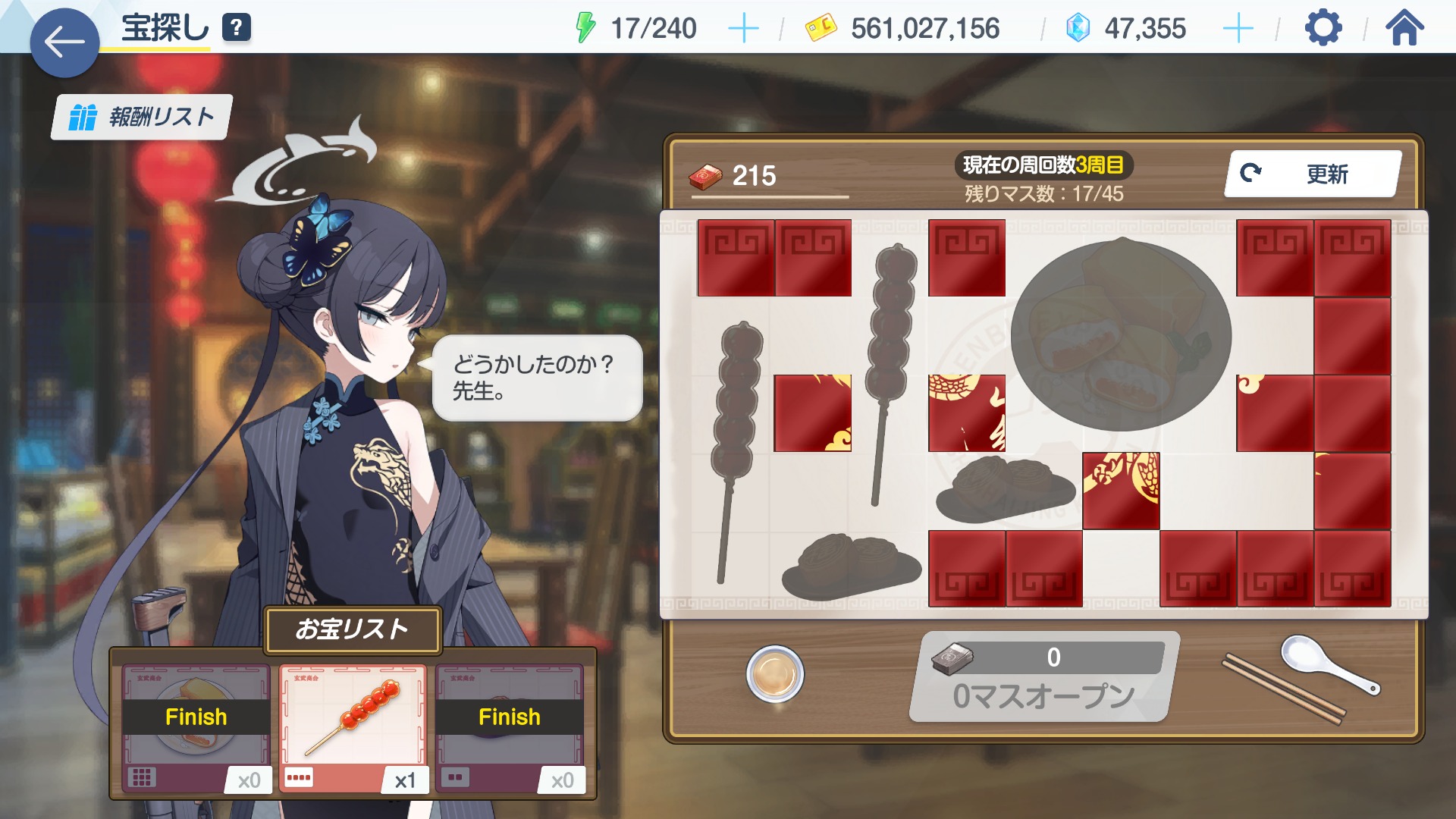Open the 報酬リスト reward list
1456x819 pixels.
click(x=142, y=117)
